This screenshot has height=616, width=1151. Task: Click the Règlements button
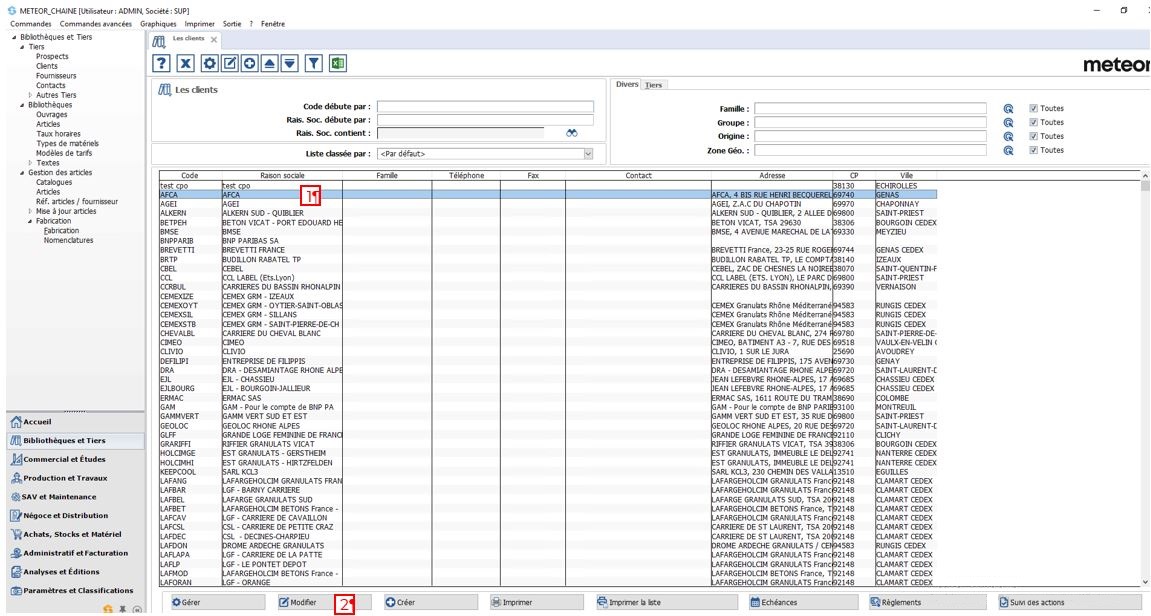[x=925, y=602]
